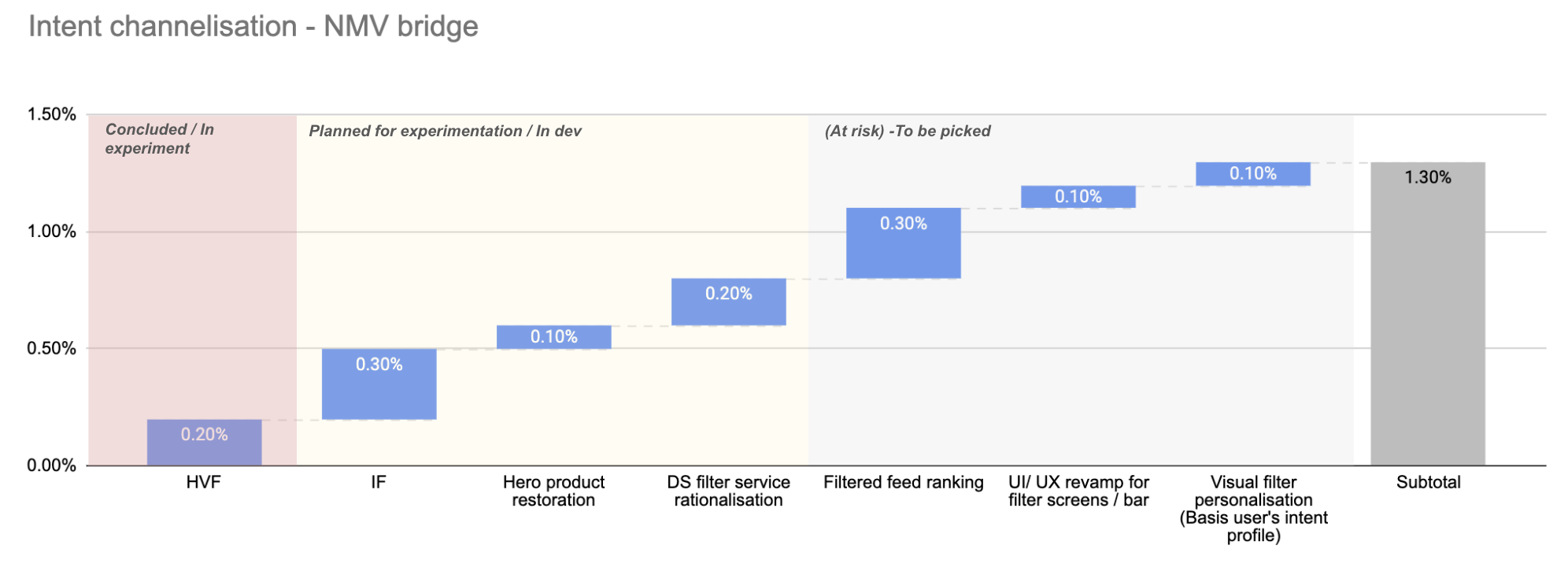The image size is (1568, 586).
Task: Click the 'Concluded / In experiment' region label
Action: coord(160,139)
